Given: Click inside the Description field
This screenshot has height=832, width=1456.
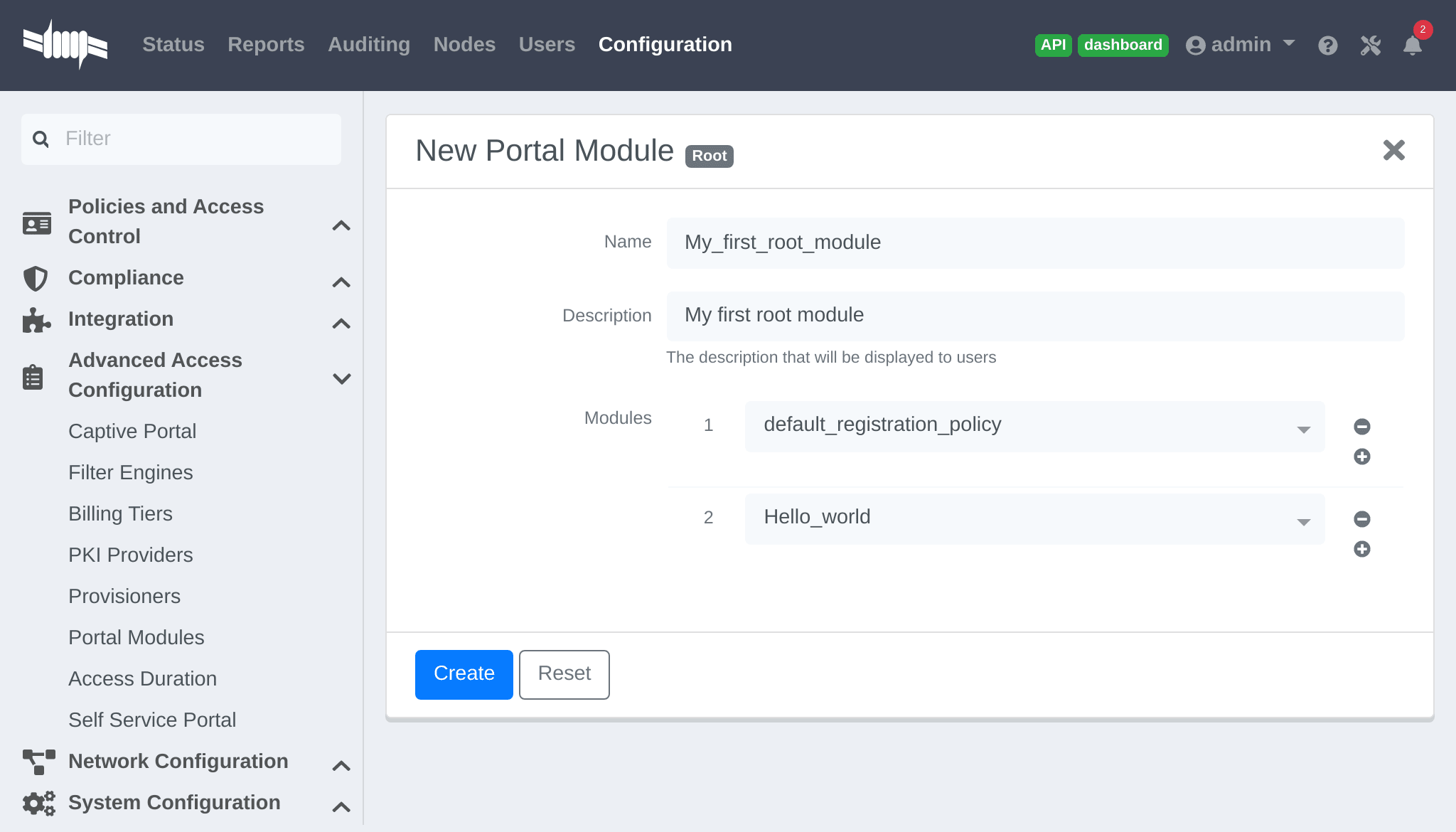Looking at the screenshot, I should tap(1035, 315).
